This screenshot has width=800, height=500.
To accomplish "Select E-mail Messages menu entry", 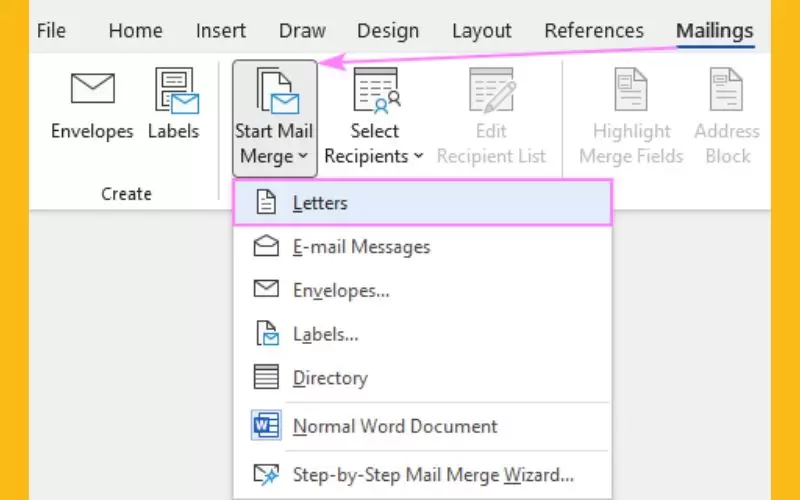I will (x=422, y=247).
